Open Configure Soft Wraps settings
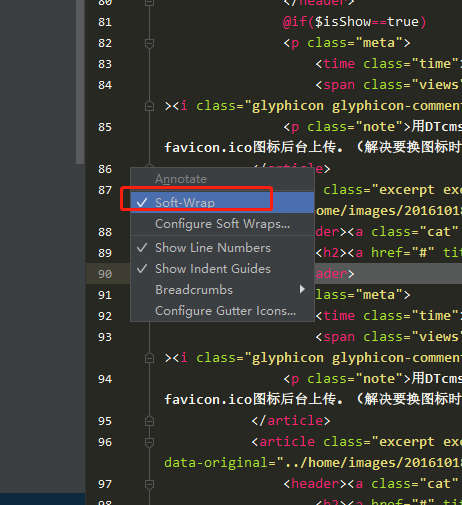462x505 pixels. (222, 224)
